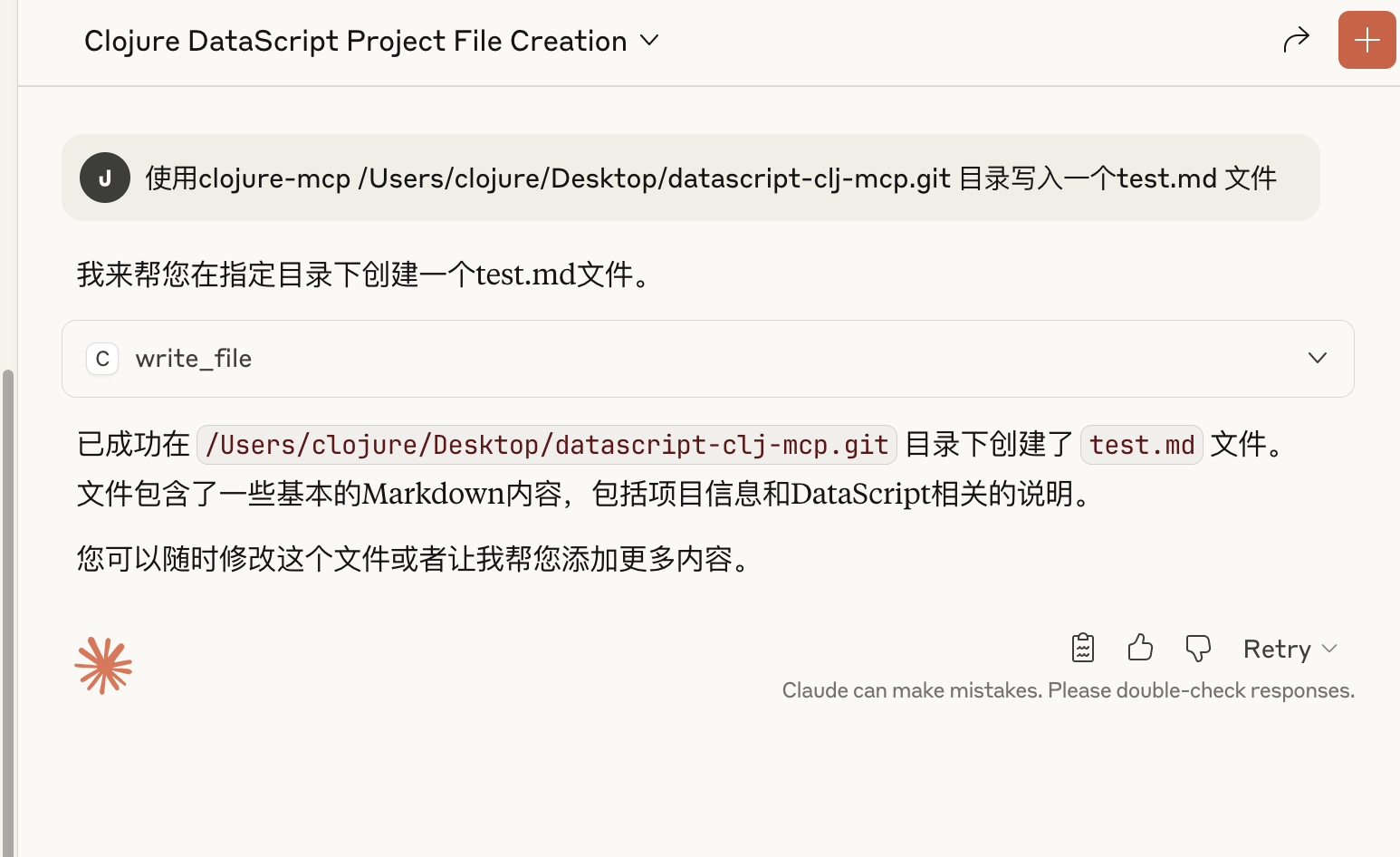Click the line '我来帮您在指定目录下创建一个test.md文件'

click(x=365, y=274)
